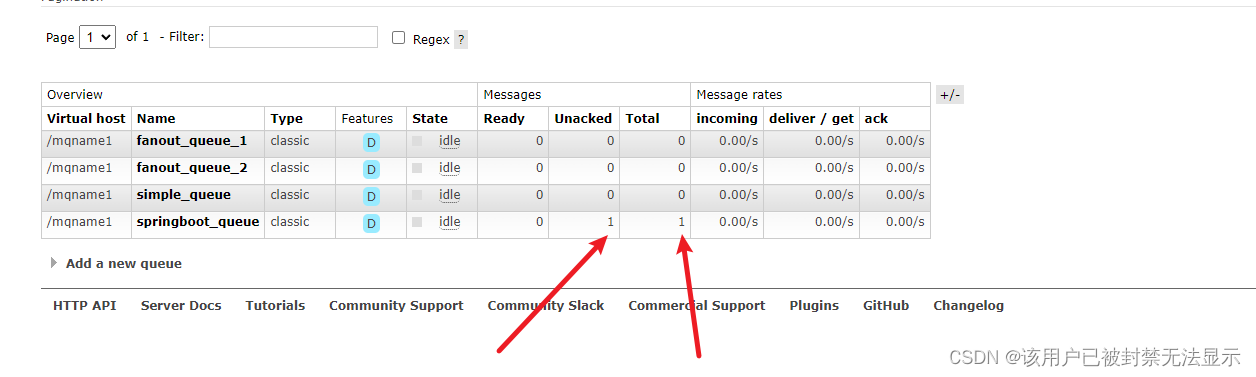Click the D durable badge for fanout_queue_2
The width and height of the screenshot is (1256, 377).
click(371, 169)
